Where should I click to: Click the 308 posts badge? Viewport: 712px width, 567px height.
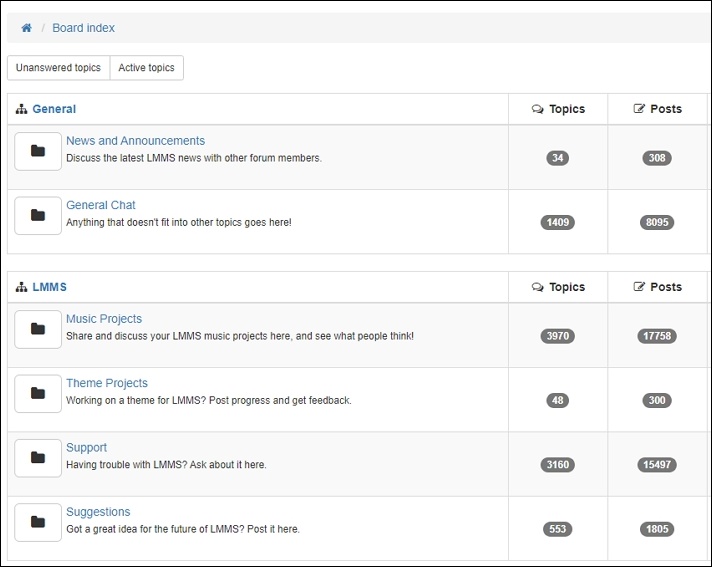point(657,158)
